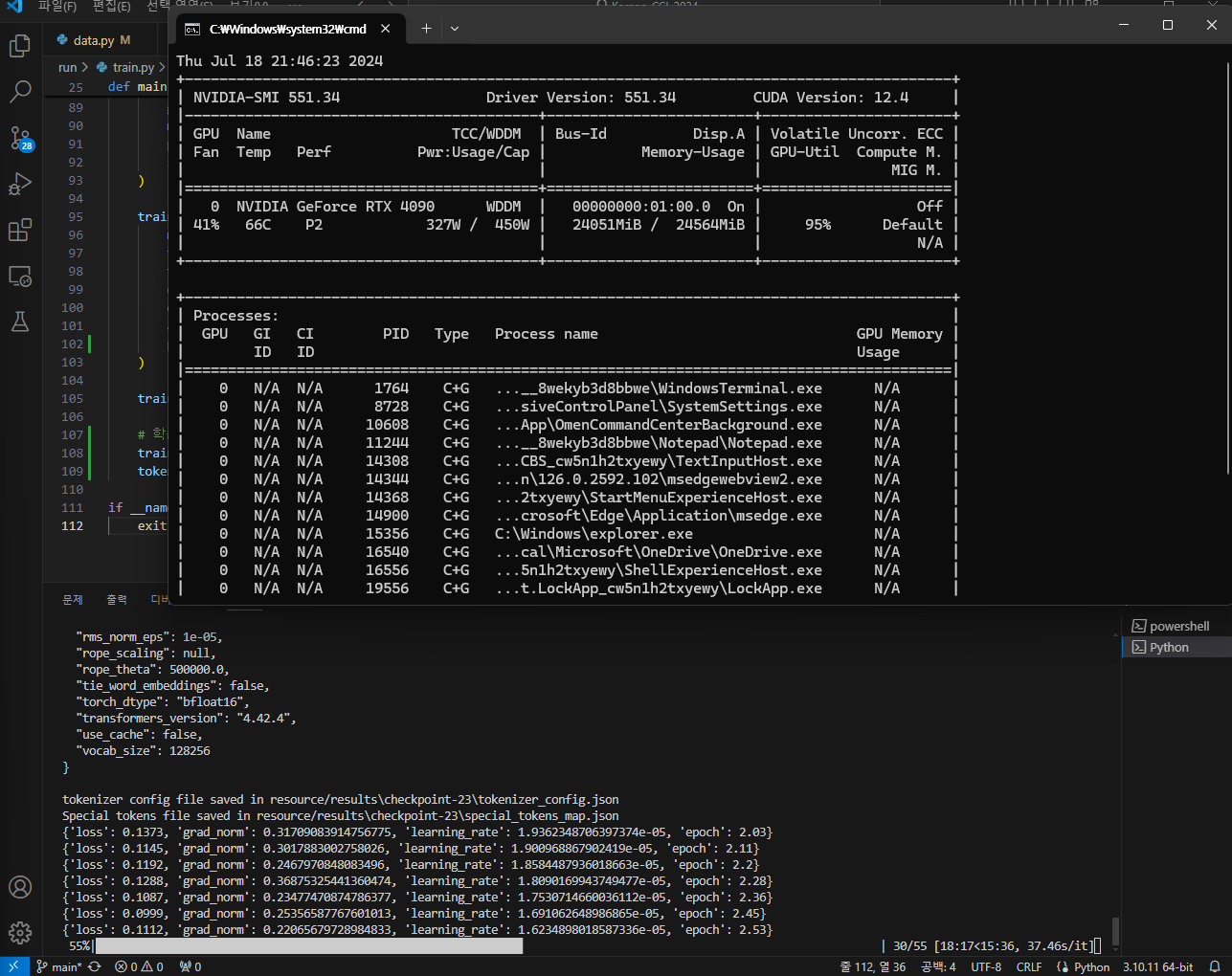Click the main* git branch in status bar
Image resolution: width=1232 pixels, height=976 pixels.
tap(58, 966)
